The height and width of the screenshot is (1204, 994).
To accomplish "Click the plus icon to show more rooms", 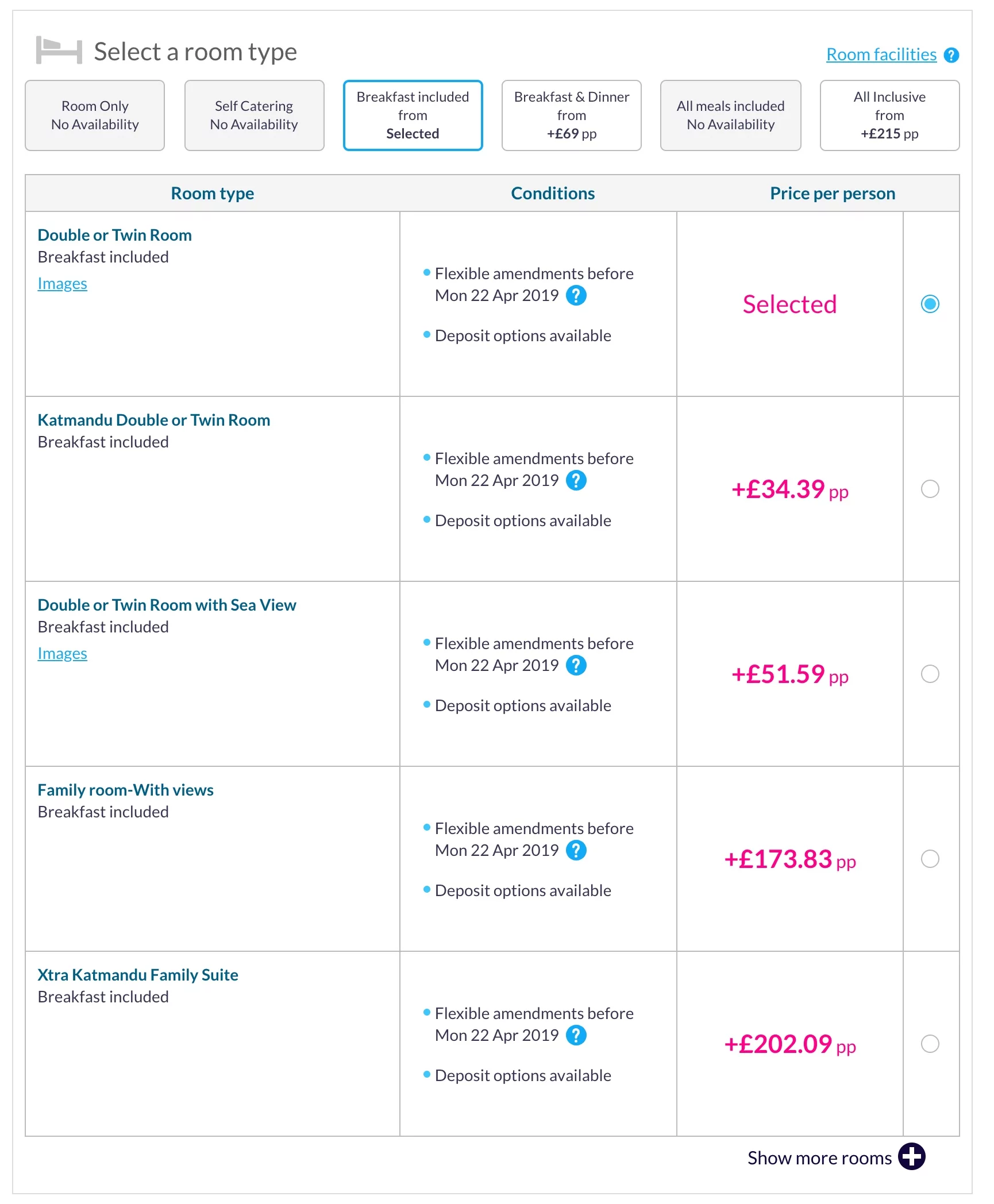I will tap(912, 1157).
